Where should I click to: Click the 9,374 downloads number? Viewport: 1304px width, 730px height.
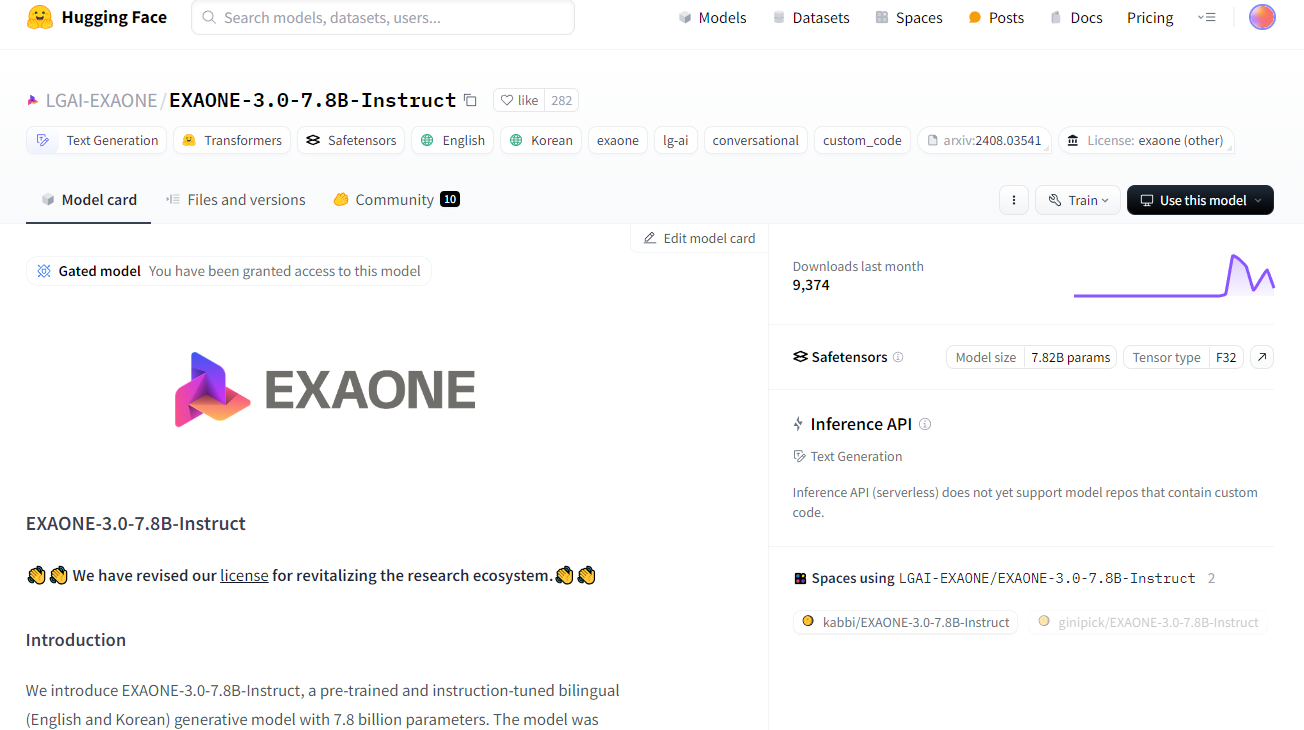pos(811,285)
